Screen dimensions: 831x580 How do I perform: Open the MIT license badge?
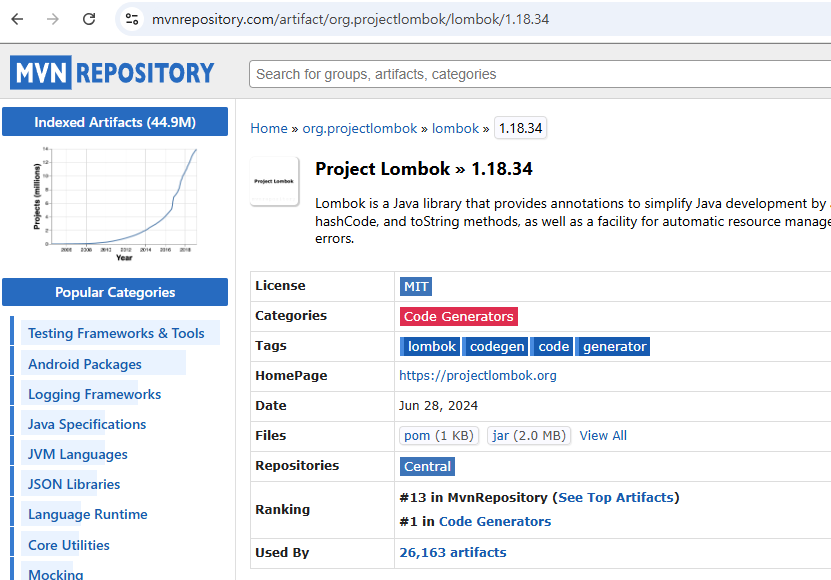point(416,287)
